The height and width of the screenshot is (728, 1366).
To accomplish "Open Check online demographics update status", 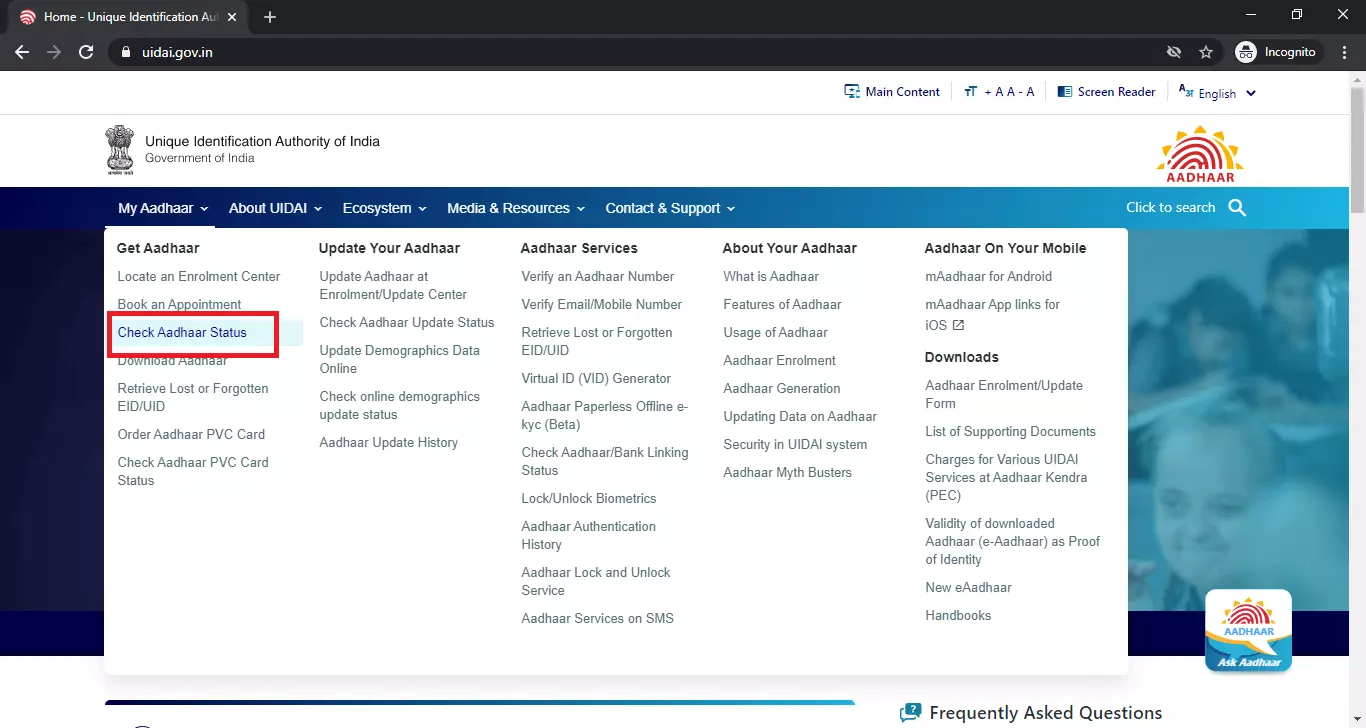I will pos(400,405).
